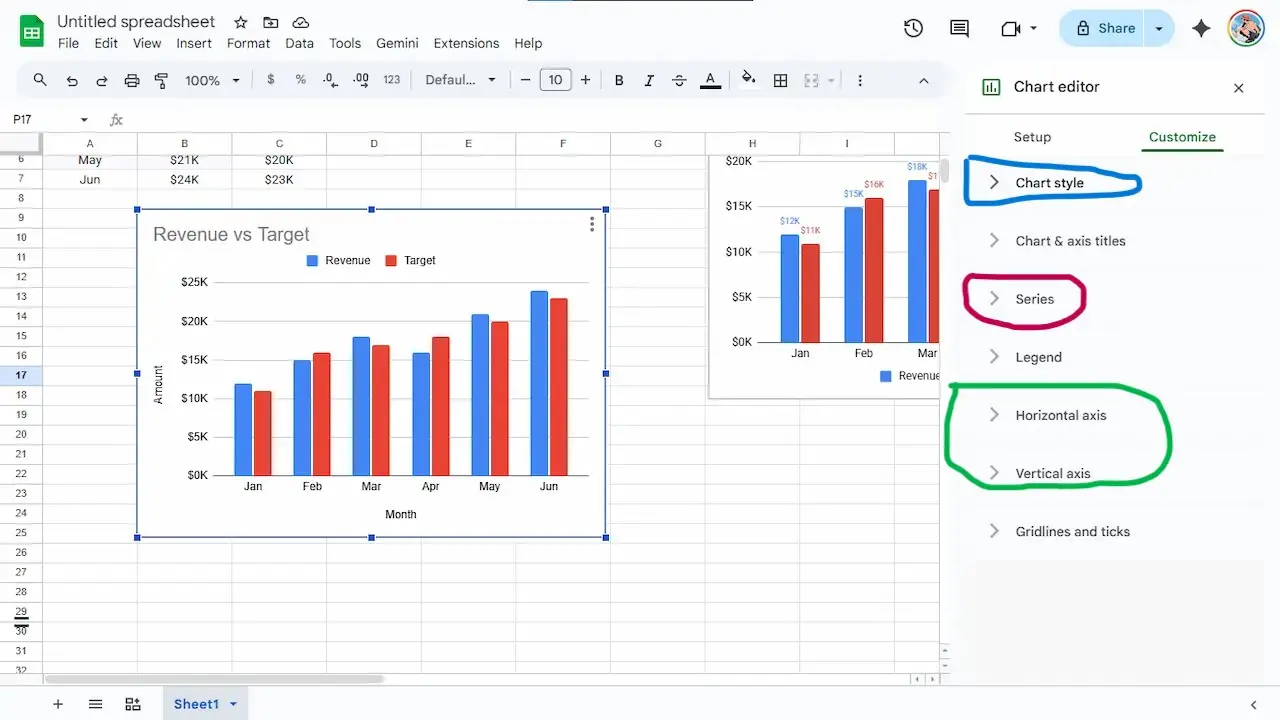
Task: Open version history clock icon
Action: pos(913,29)
